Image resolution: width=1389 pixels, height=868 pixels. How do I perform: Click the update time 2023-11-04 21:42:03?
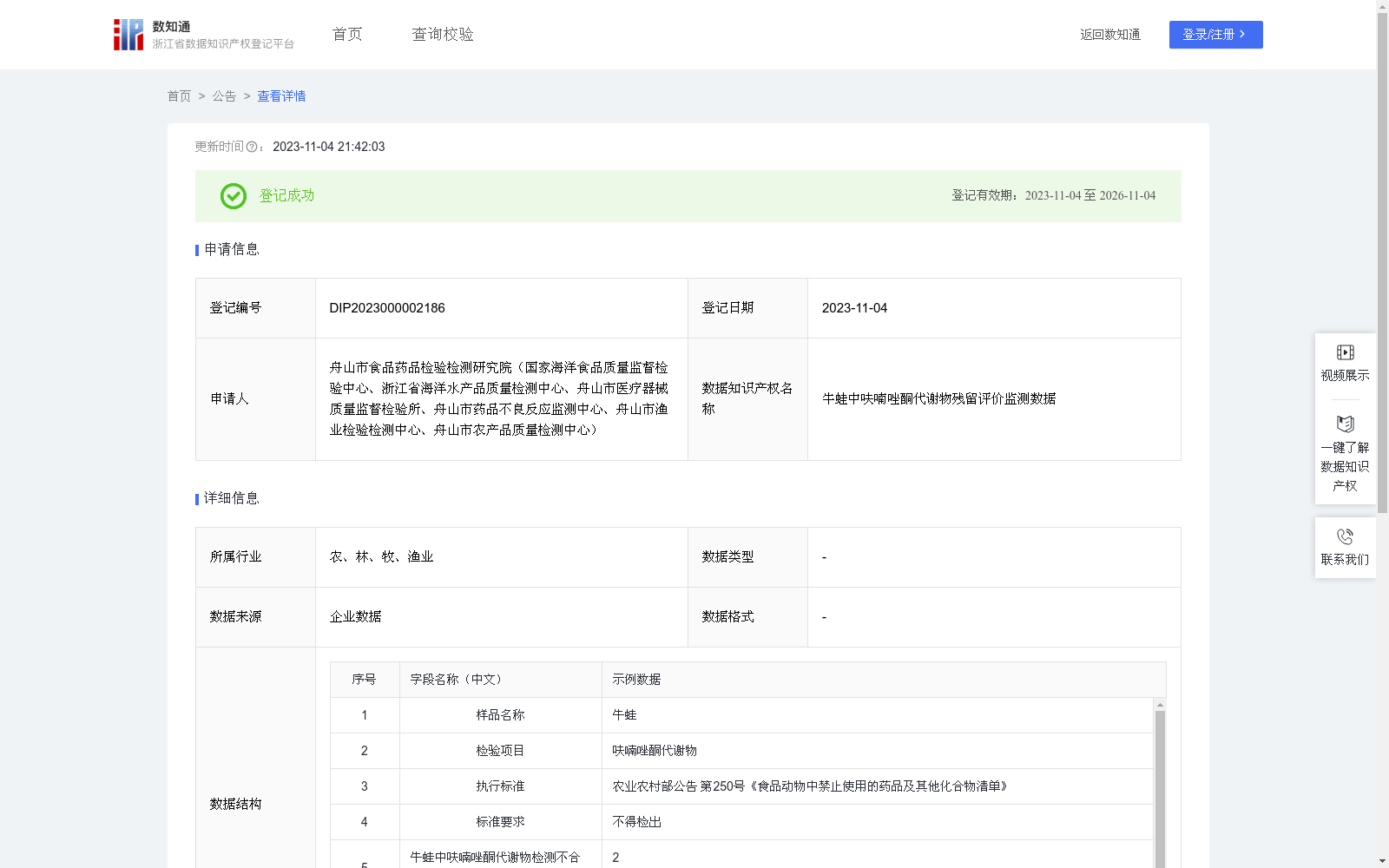(328, 148)
